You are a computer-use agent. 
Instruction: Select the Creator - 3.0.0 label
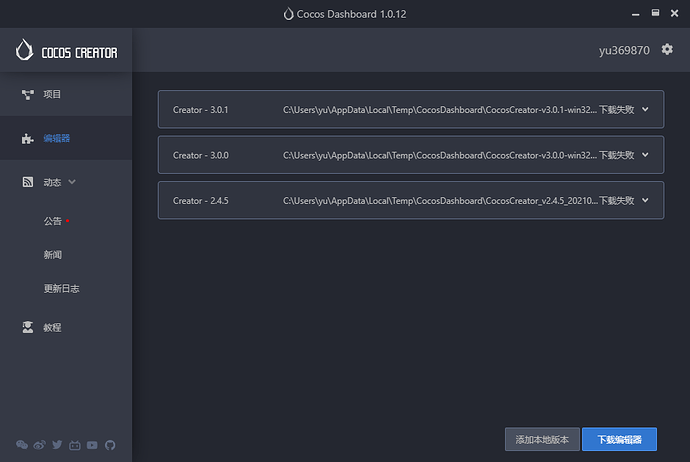201,155
